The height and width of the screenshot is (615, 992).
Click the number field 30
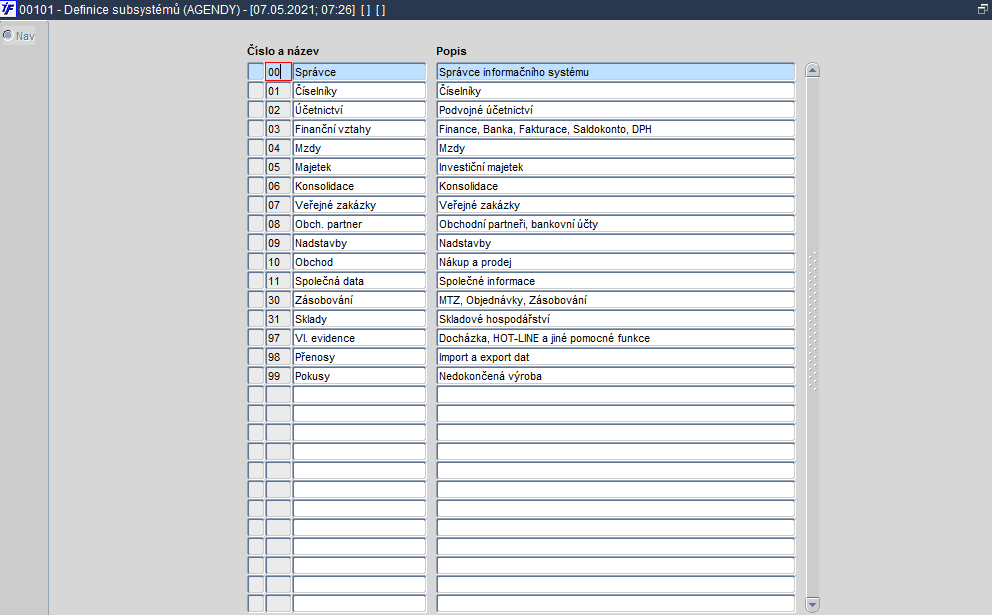click(x=278, y=299)
